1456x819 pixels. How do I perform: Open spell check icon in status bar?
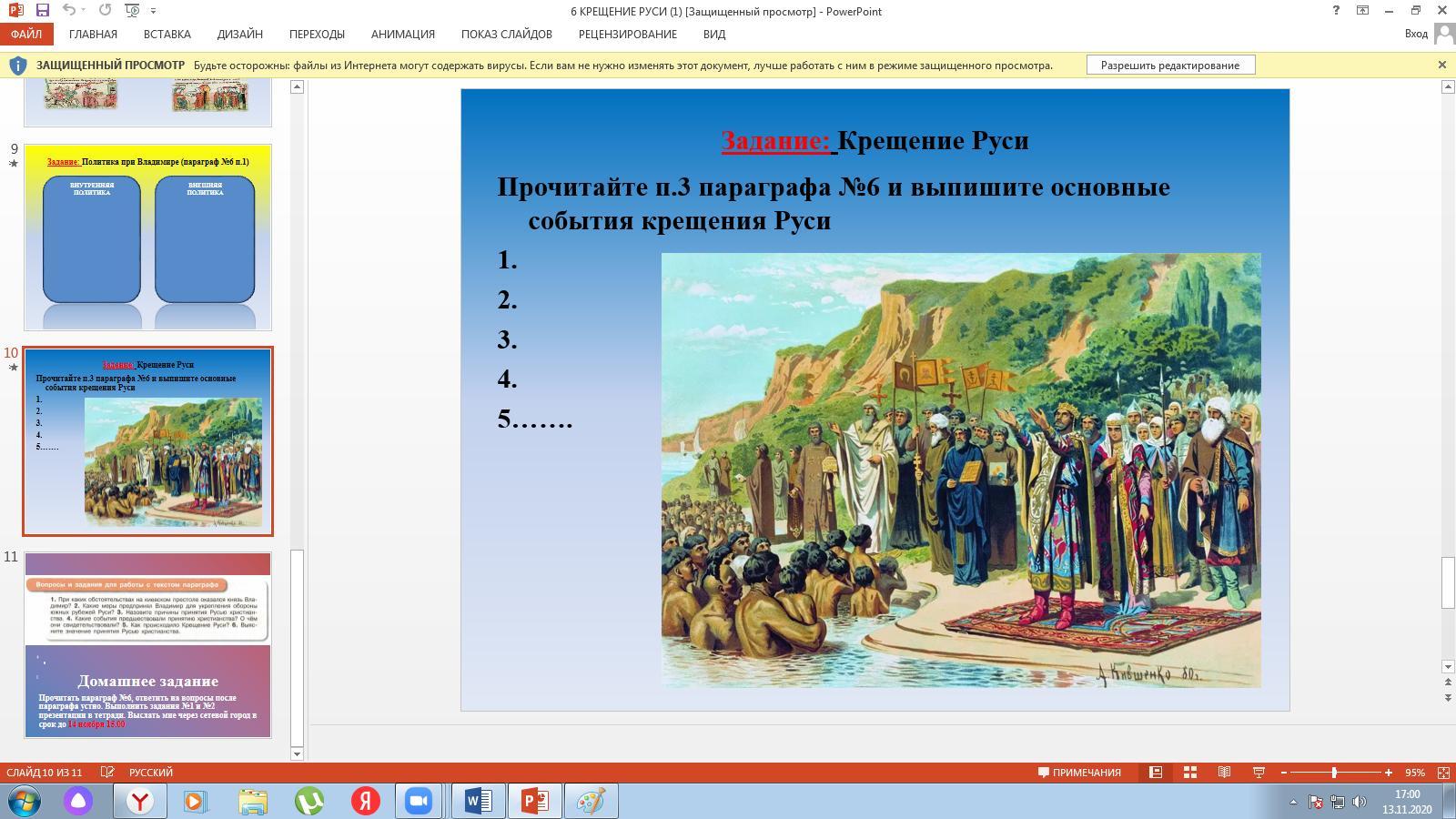107,773
